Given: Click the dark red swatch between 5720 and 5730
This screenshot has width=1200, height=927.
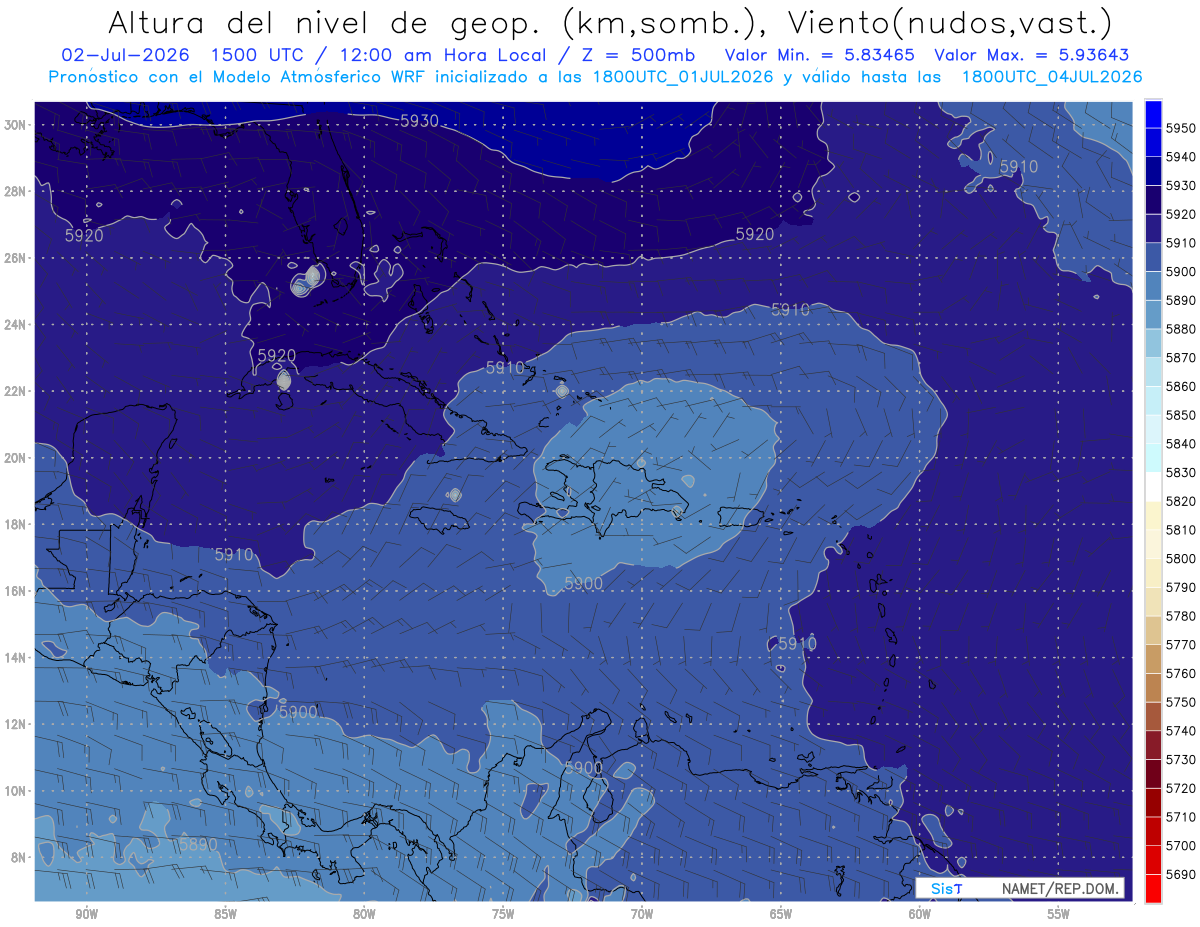Looking at the screenshot, I should (1153, 773).
